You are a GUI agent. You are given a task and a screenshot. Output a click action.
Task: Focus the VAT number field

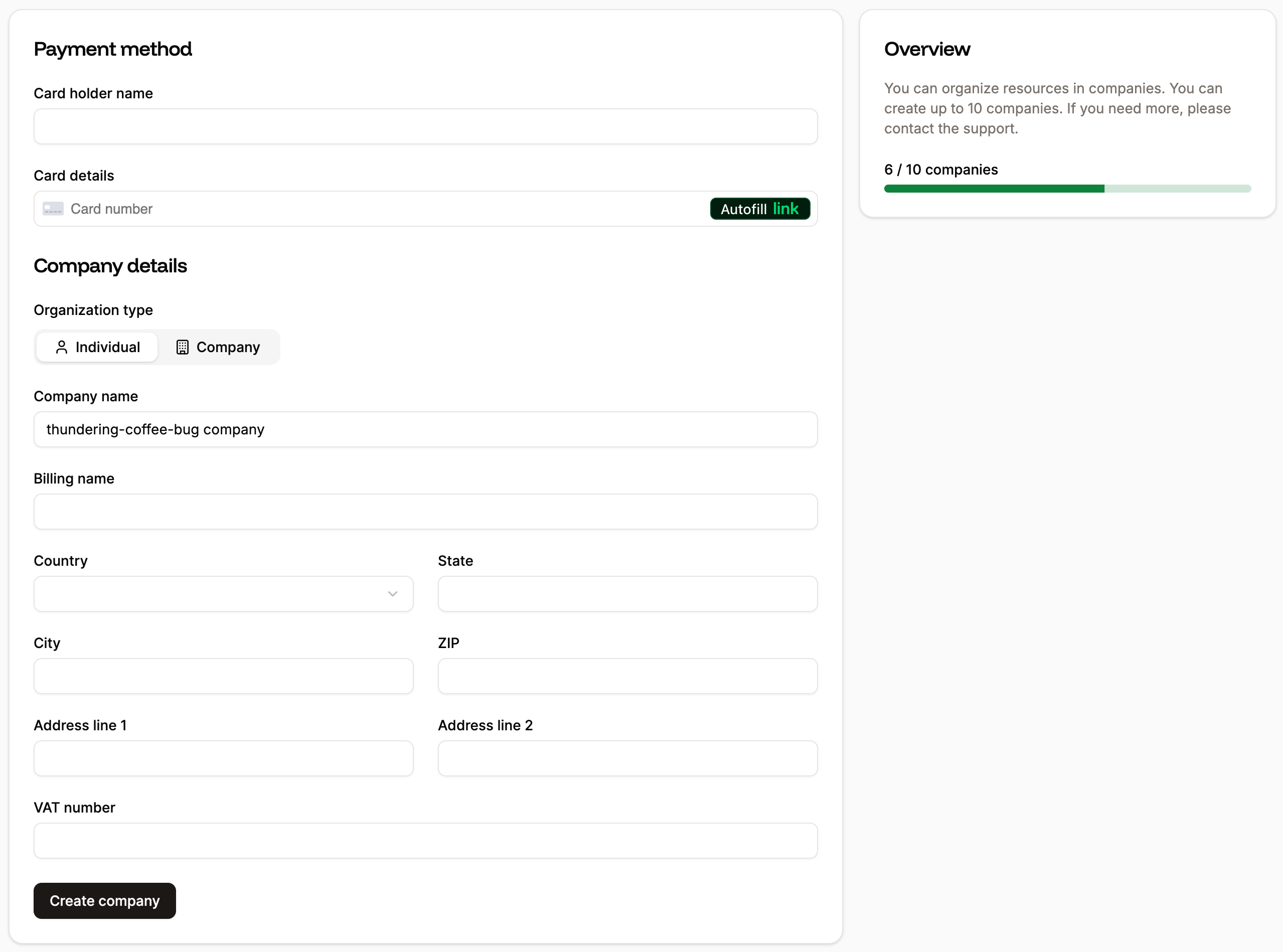[425, 841]
